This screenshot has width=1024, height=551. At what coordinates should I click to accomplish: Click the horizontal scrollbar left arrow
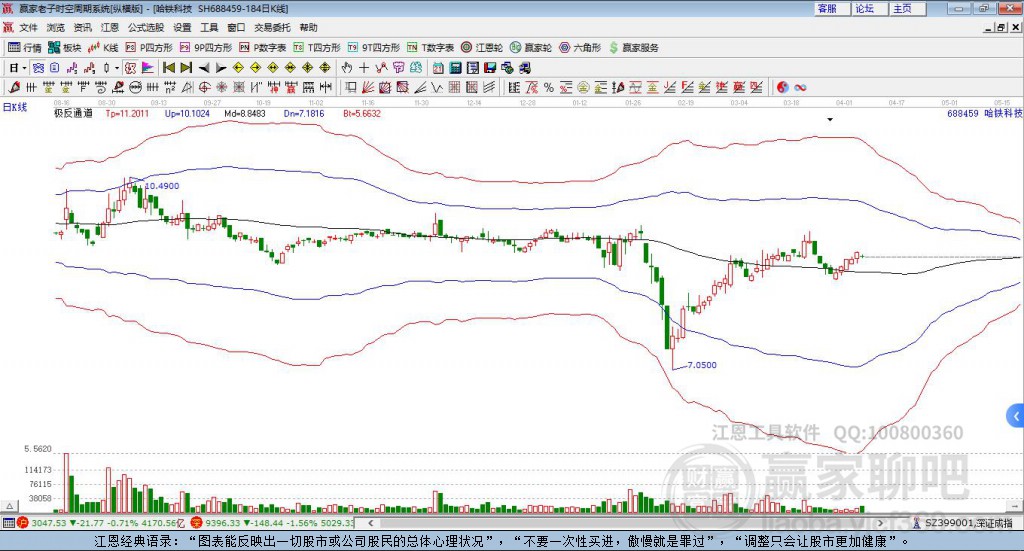coord(371,523)
